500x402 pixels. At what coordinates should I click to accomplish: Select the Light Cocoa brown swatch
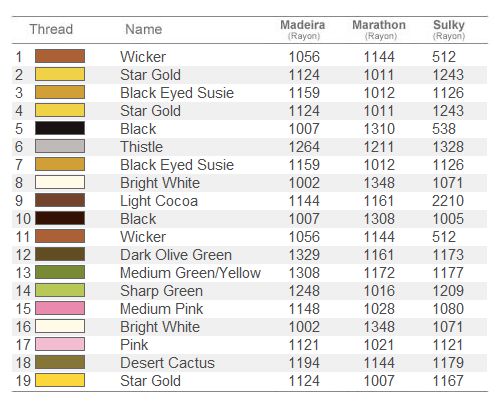click(60, 200)
